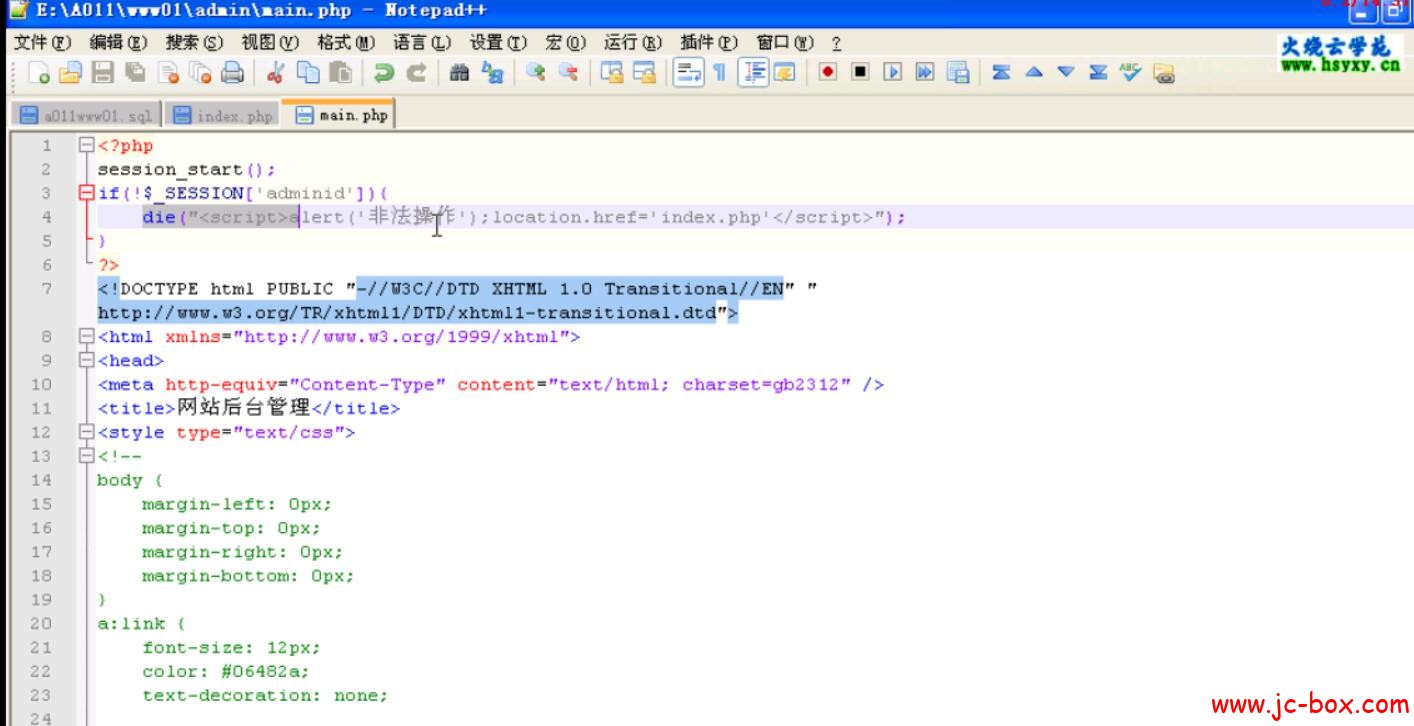Screen dimensions: 1414x726
Task: Place cursor on line 4 die statement
Action: [x=524, y=217]
